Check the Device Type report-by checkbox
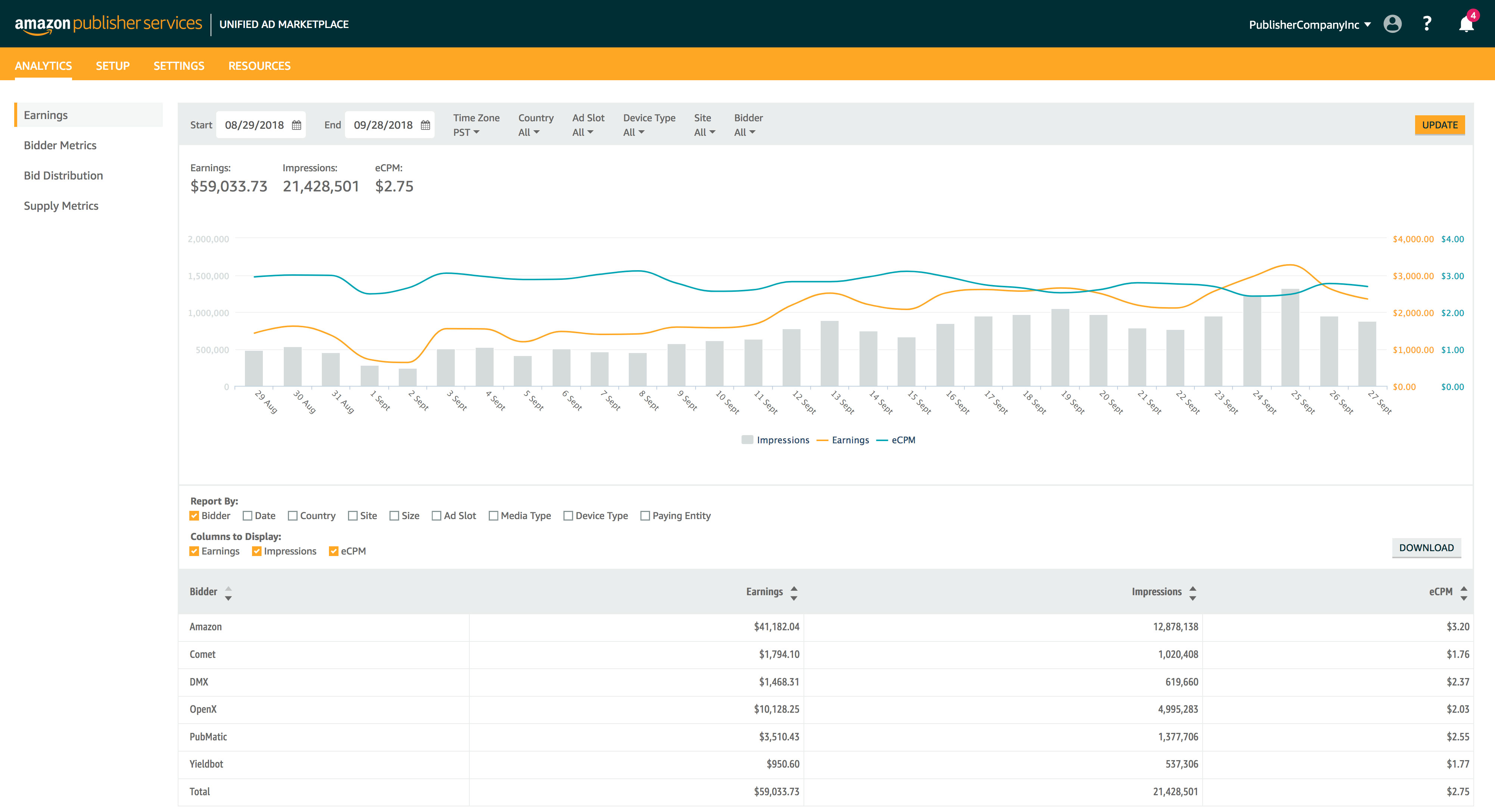This screenshot has height=812, width=1495. click(x=569, y=516)
